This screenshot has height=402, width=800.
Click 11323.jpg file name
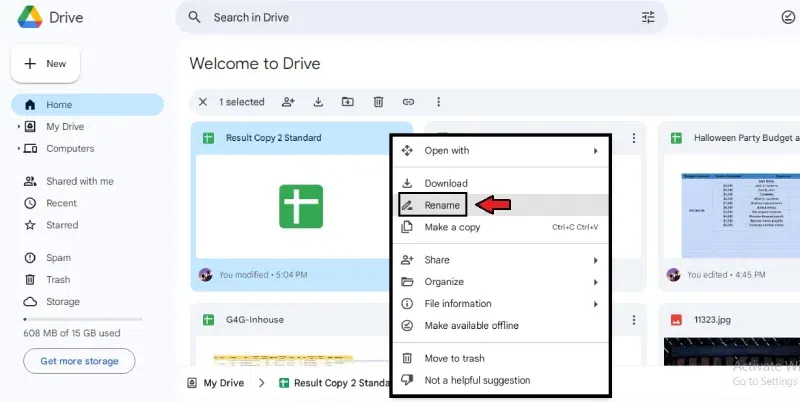712,320
